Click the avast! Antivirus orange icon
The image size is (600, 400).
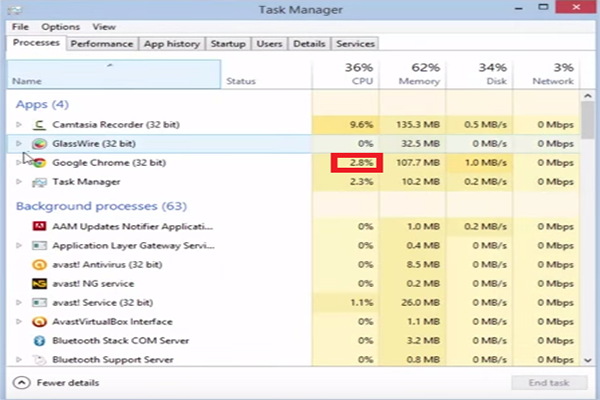(39, 265)
